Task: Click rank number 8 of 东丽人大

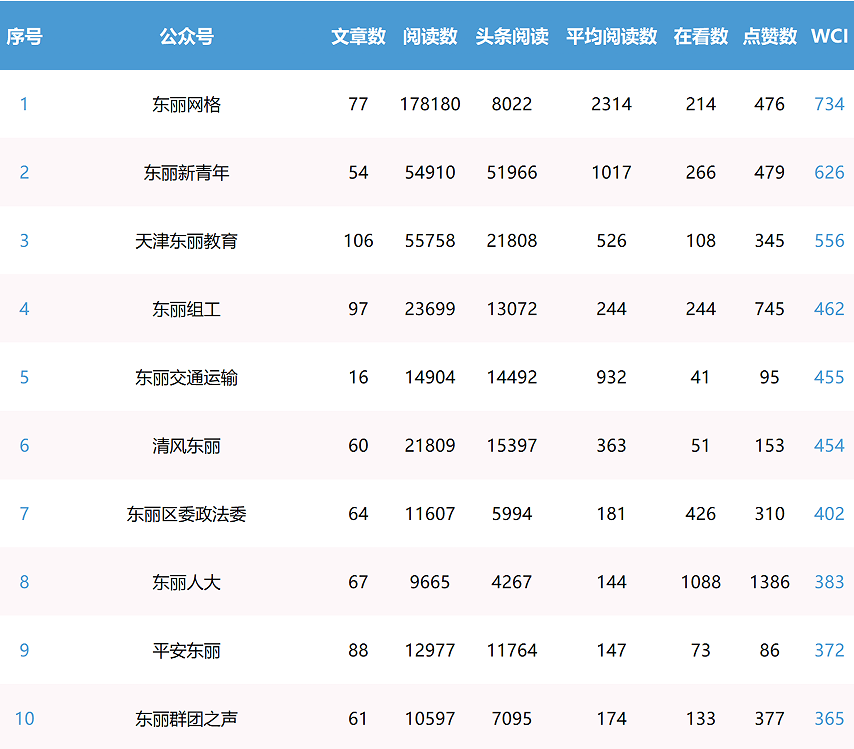Action: point(24,582)
